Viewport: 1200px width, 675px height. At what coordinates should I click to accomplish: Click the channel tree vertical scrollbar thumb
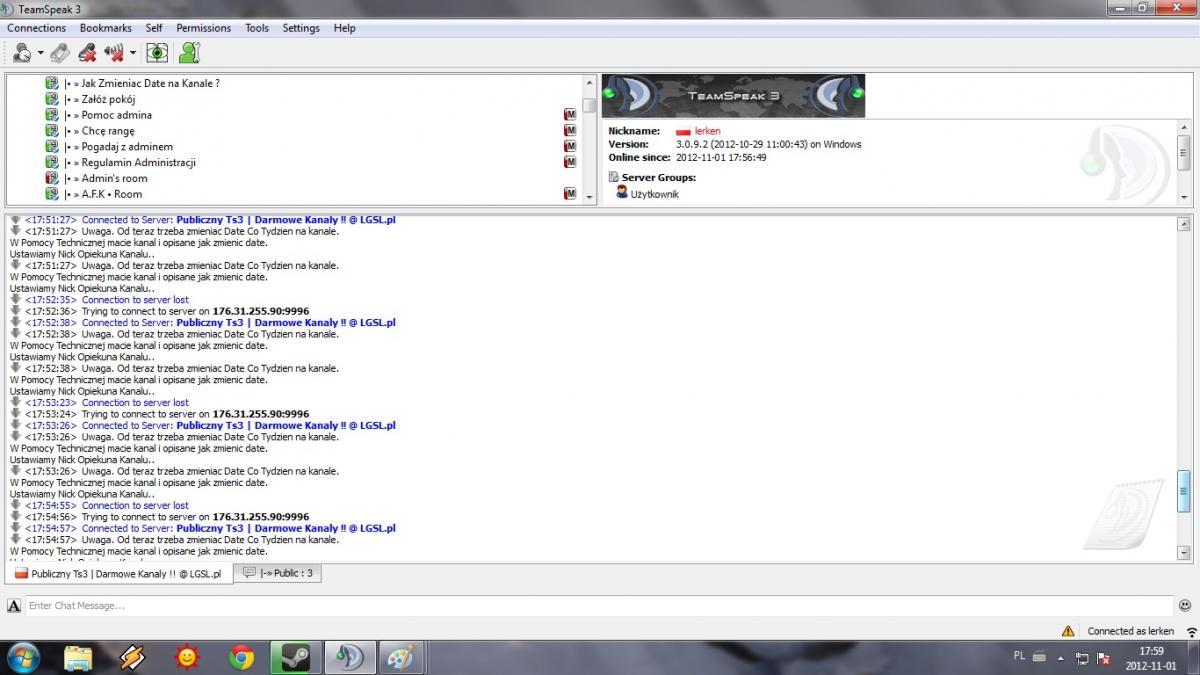590,105
